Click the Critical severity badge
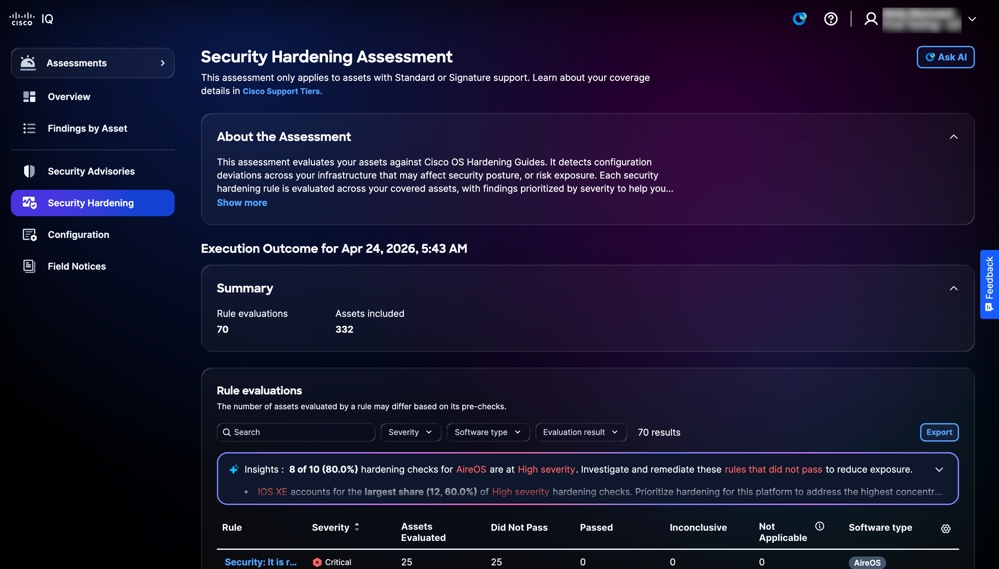The height and width of the screenshot is (569, 999). (332, 562)
